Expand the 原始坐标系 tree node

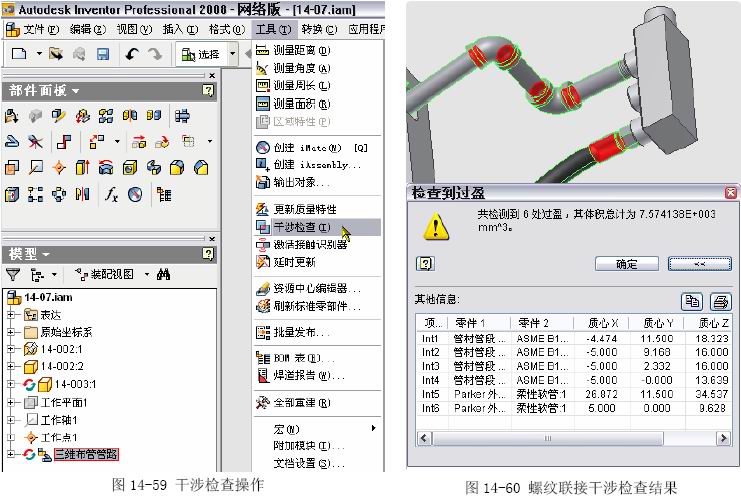point(10,332)
